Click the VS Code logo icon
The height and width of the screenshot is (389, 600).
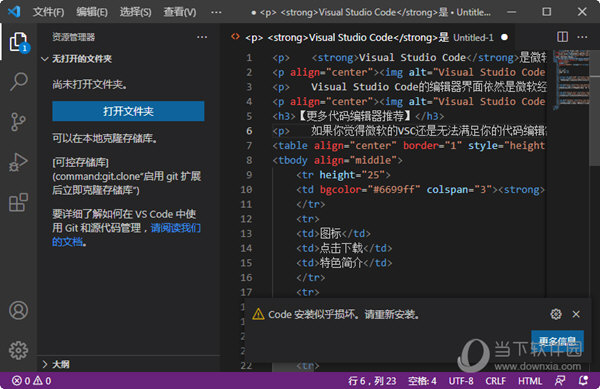coord(14,11)
